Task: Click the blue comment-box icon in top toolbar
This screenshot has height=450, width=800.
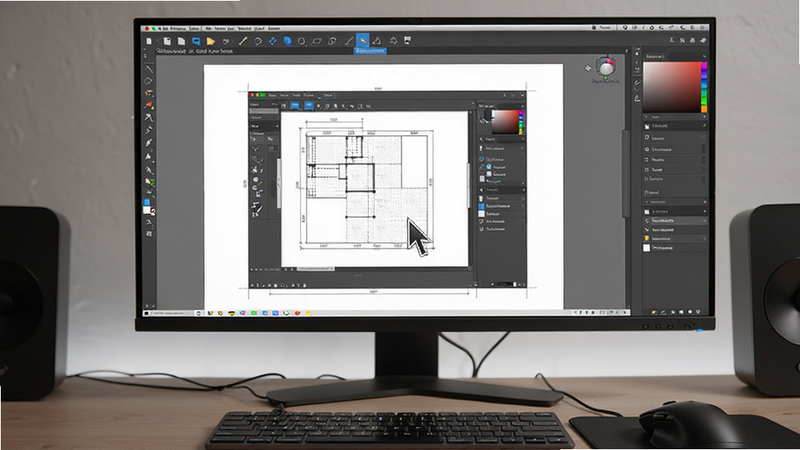Action: tap(196, 41)
